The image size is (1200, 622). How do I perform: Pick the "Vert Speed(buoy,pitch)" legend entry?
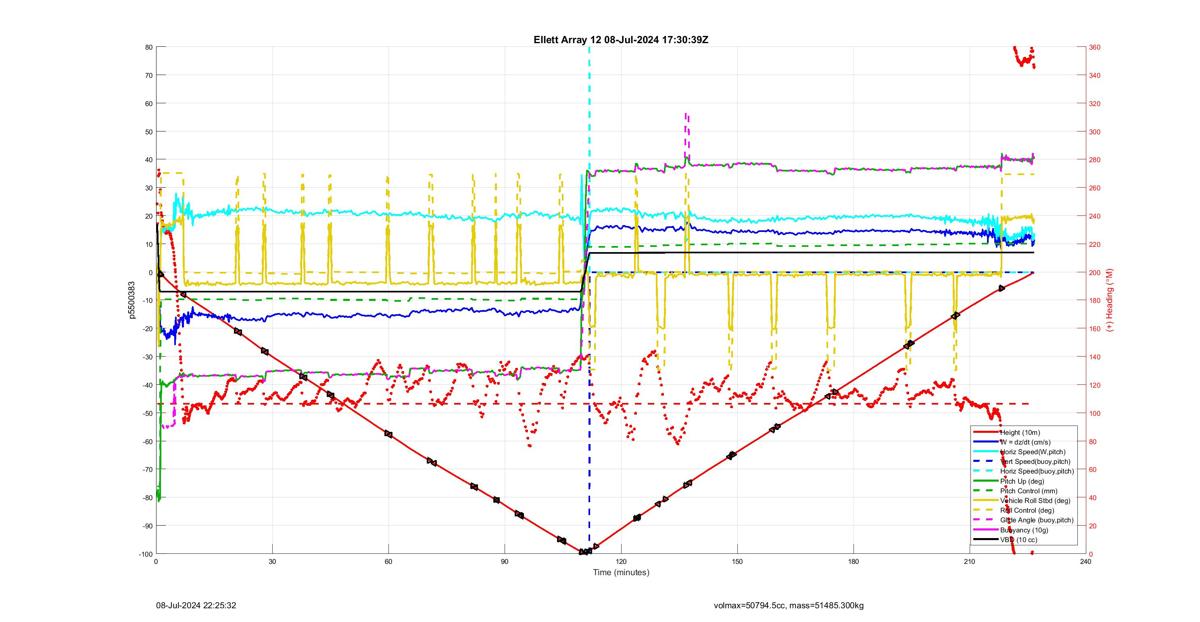(x=1037, y=461)
